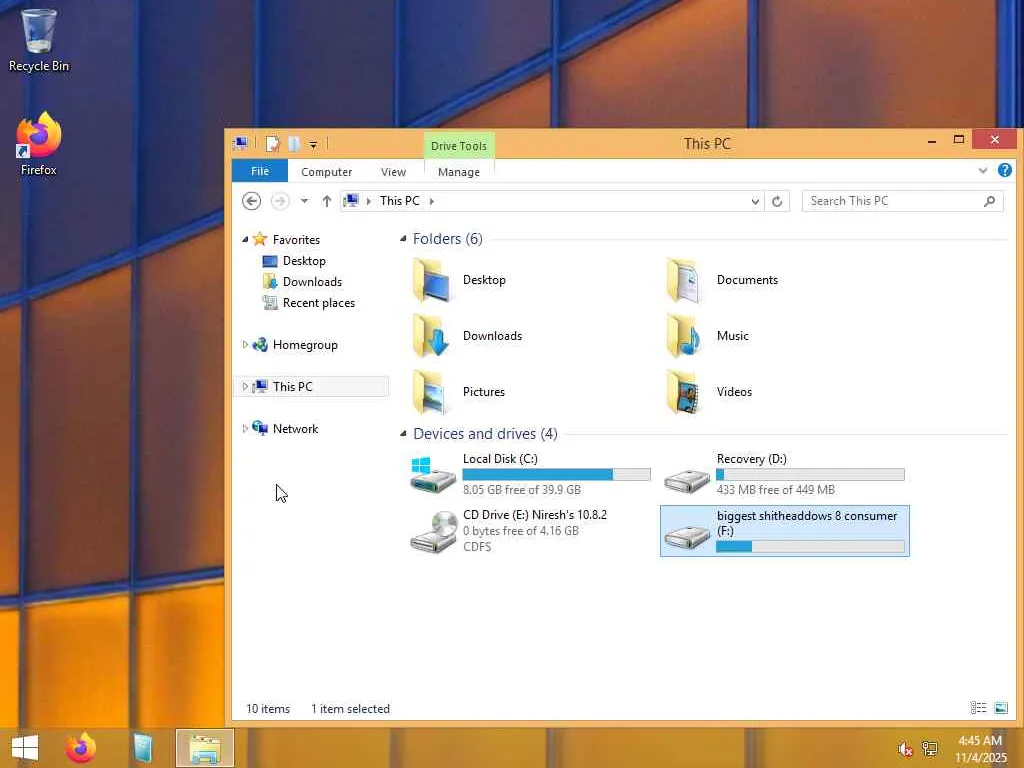Screen dimensions: 1024x768
Task: Collapse the Folders (6) group
Action: [404, 239]
